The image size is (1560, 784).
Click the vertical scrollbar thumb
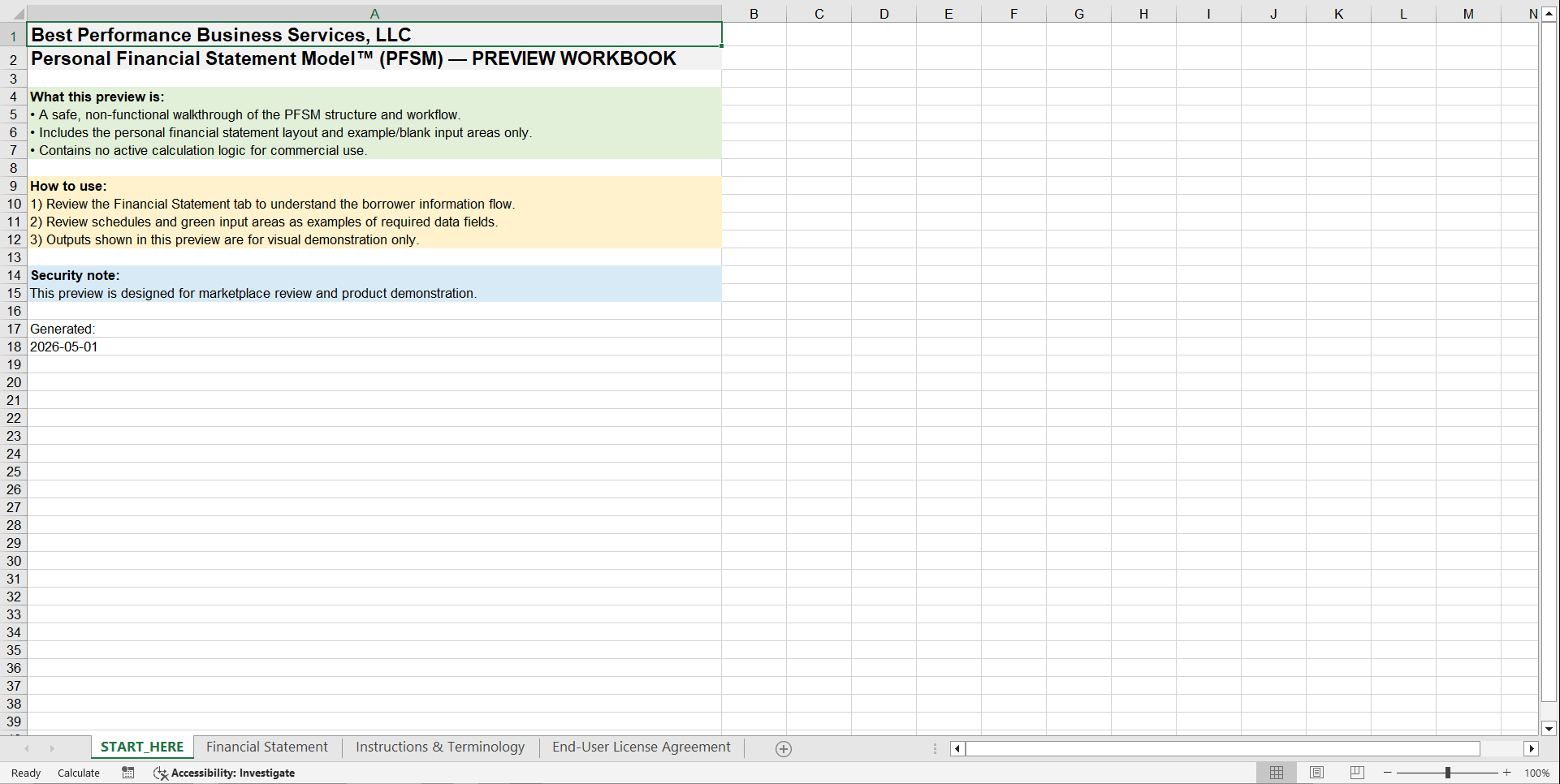(x=1549, y=362)
